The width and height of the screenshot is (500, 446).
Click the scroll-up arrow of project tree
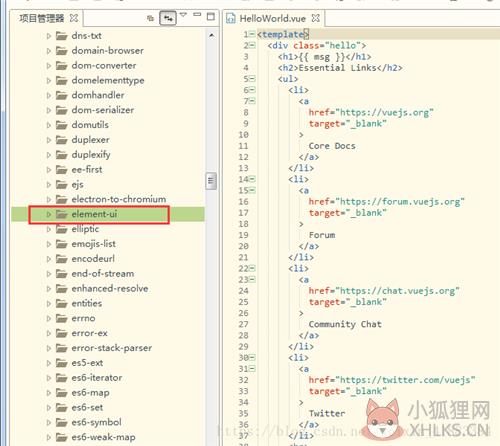coord(211,35)
